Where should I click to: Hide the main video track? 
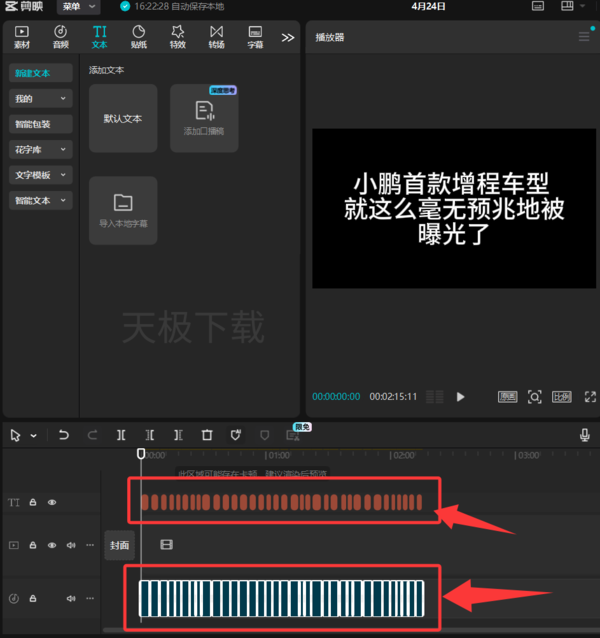pos(52,545)
